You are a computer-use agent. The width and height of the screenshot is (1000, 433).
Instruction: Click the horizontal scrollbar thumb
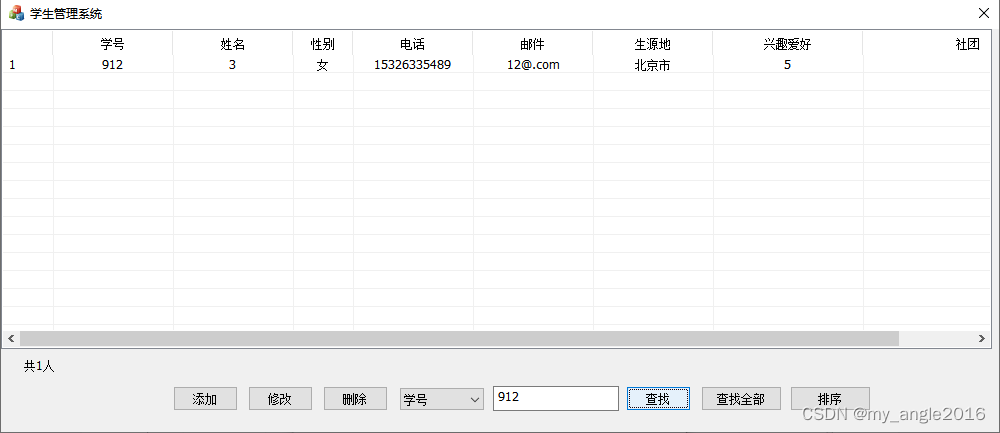[x=459, y=339]
